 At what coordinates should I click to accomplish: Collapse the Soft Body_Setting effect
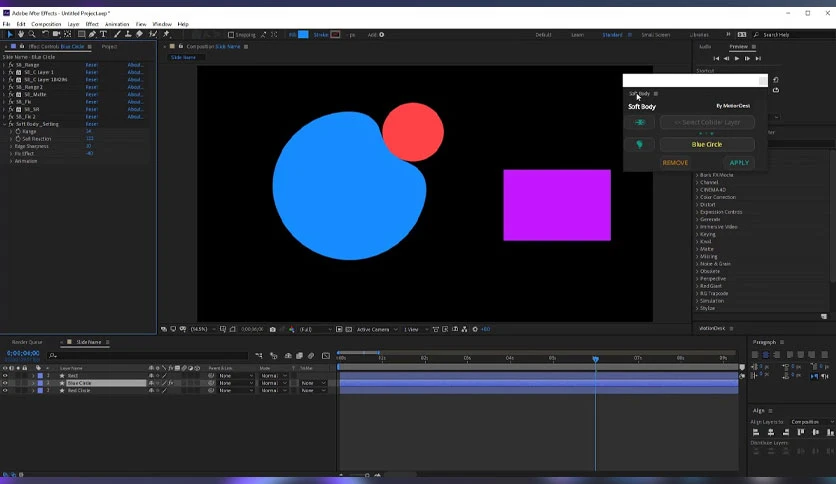5,124
